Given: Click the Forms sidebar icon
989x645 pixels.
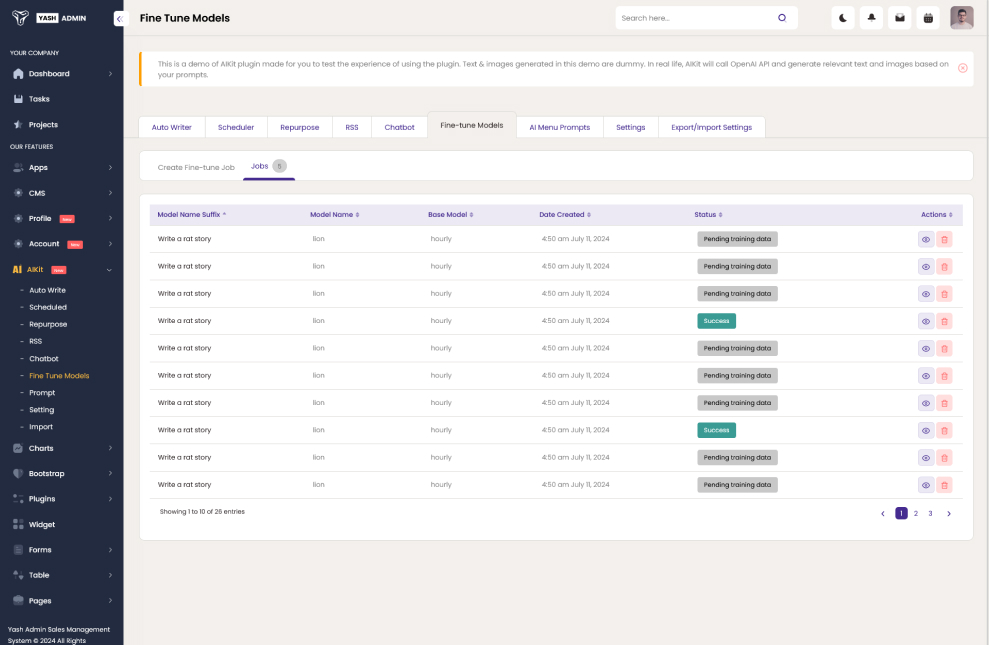Looking at the screenshot, I should (x=18, y=550).
